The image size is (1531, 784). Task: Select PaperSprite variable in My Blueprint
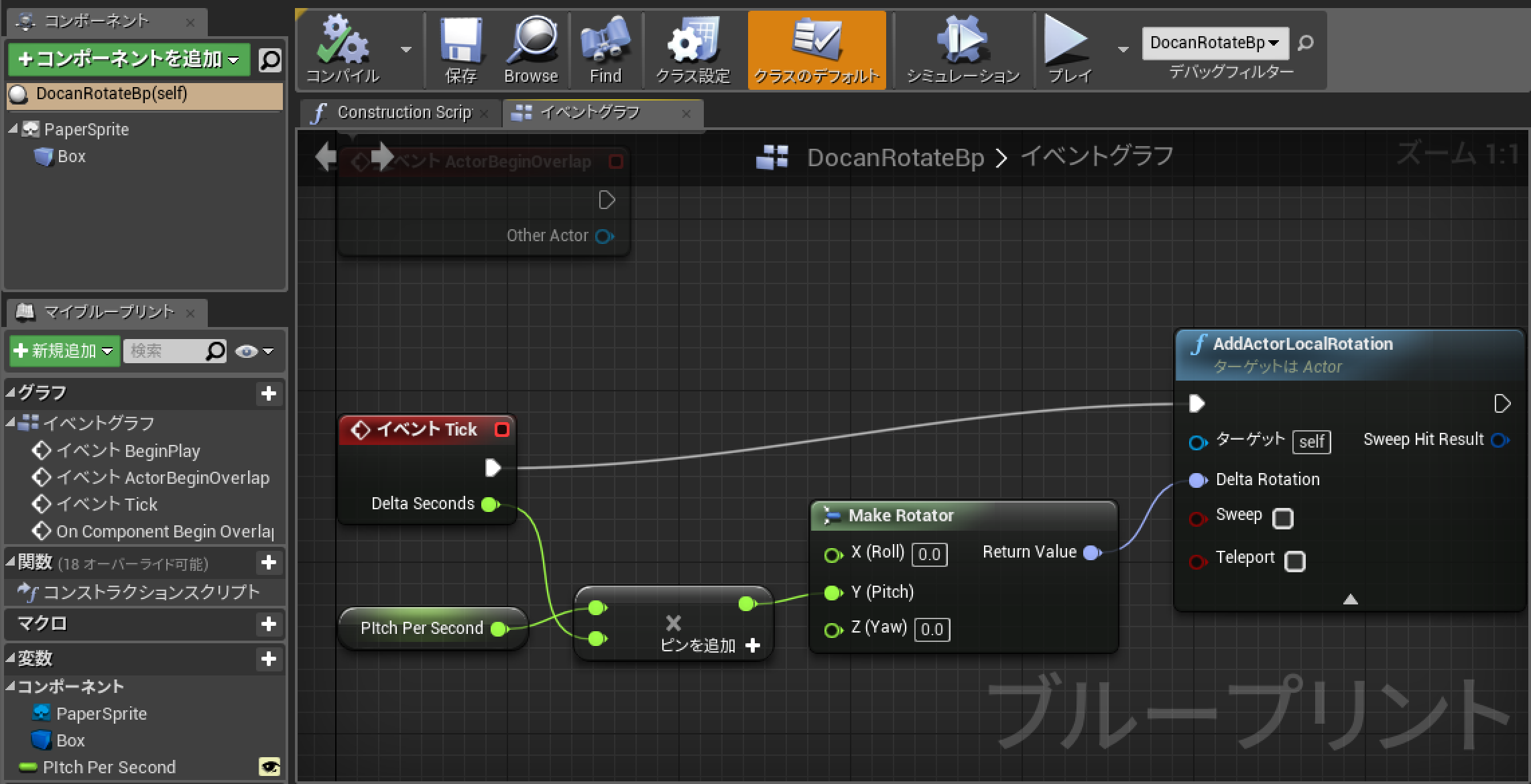coord(89,713)
